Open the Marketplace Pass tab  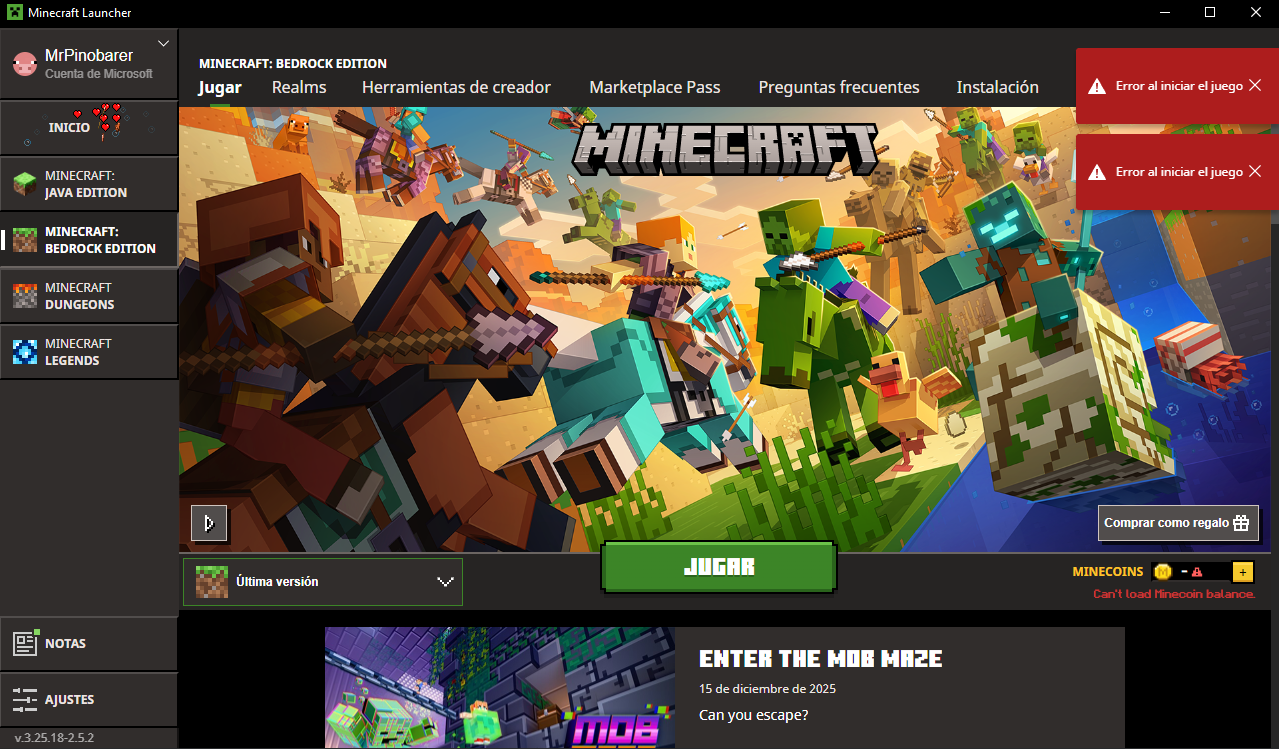pyautogui.click(x=655, y=87)
